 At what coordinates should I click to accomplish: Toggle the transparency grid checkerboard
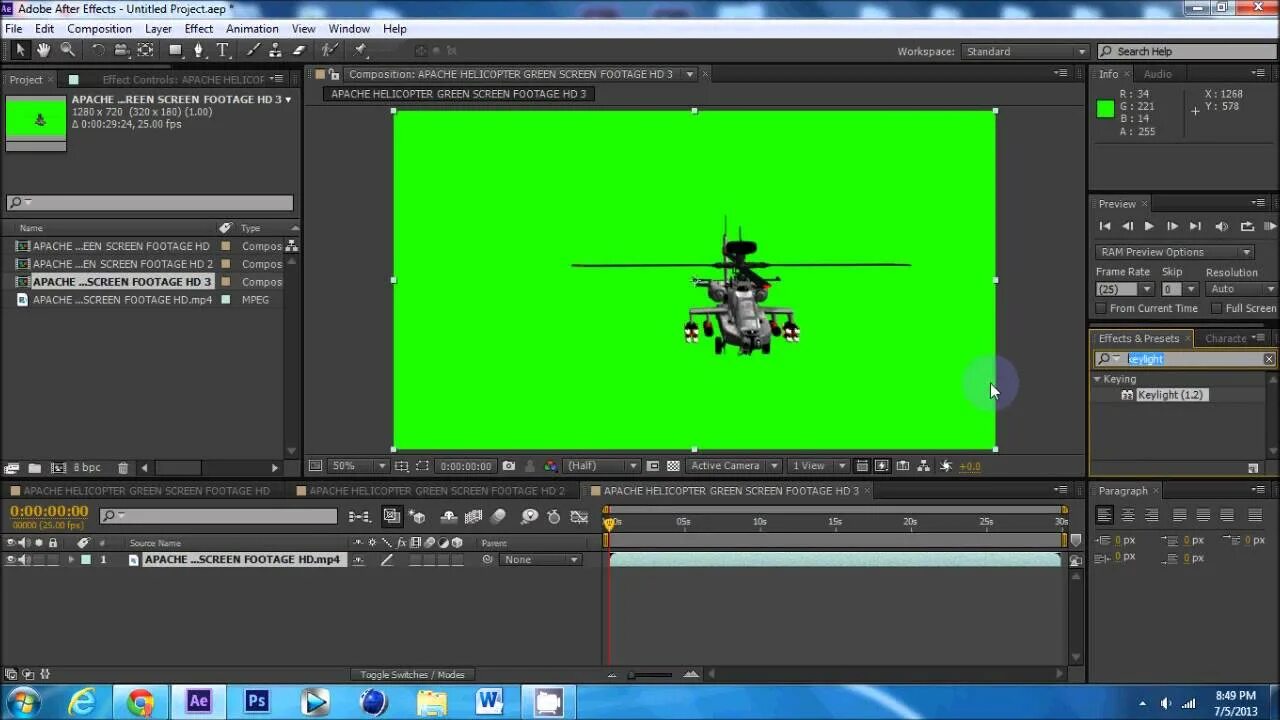(x=673, y=466)
